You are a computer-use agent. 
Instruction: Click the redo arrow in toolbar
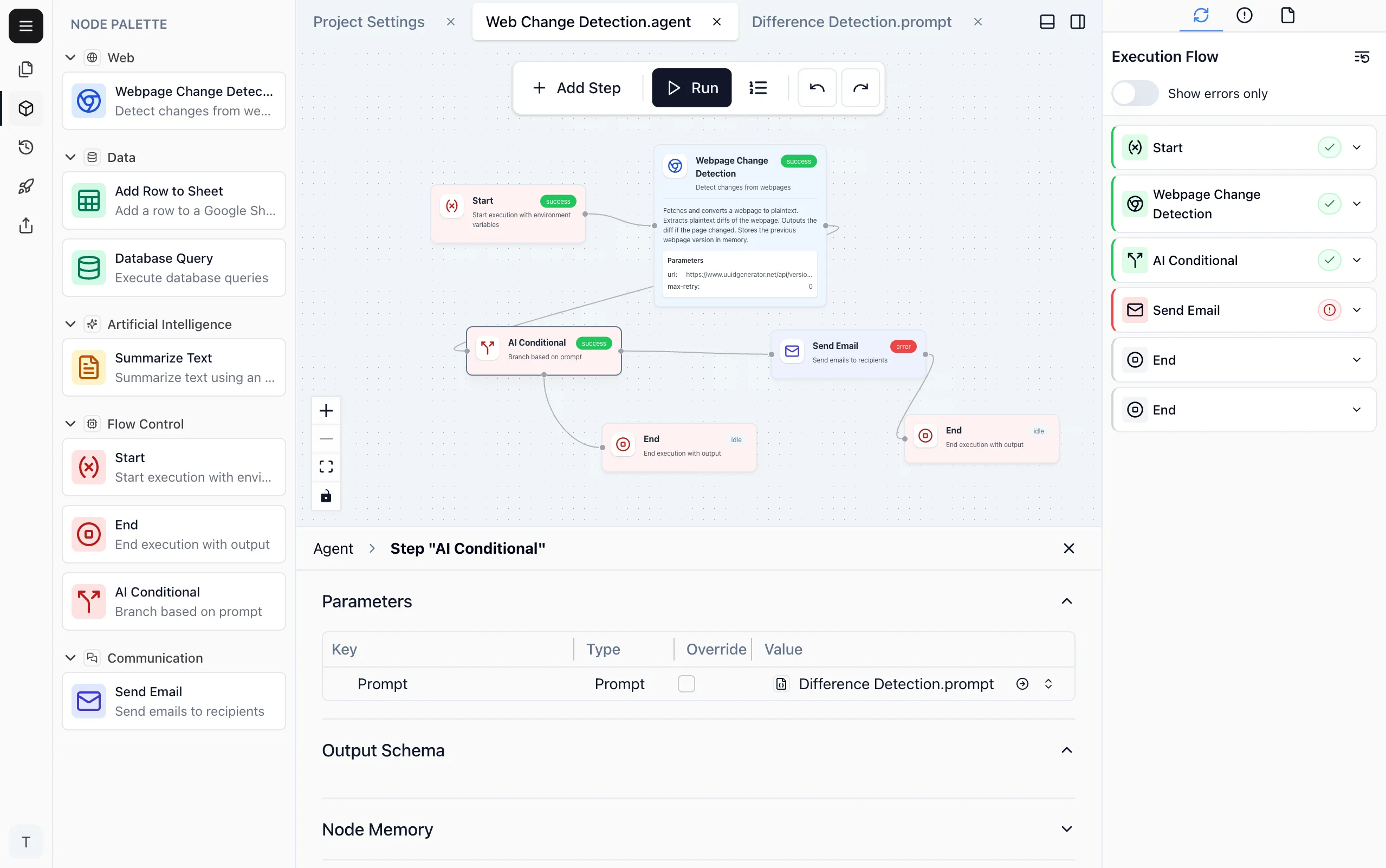860,88
